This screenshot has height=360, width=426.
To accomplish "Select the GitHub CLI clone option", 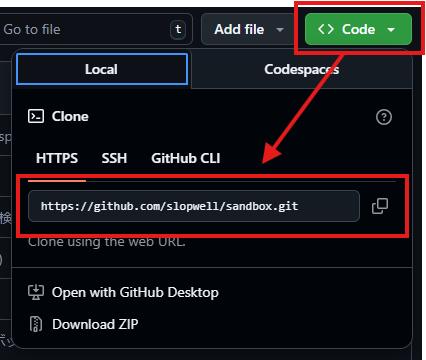I will click(x=186, y=158).
